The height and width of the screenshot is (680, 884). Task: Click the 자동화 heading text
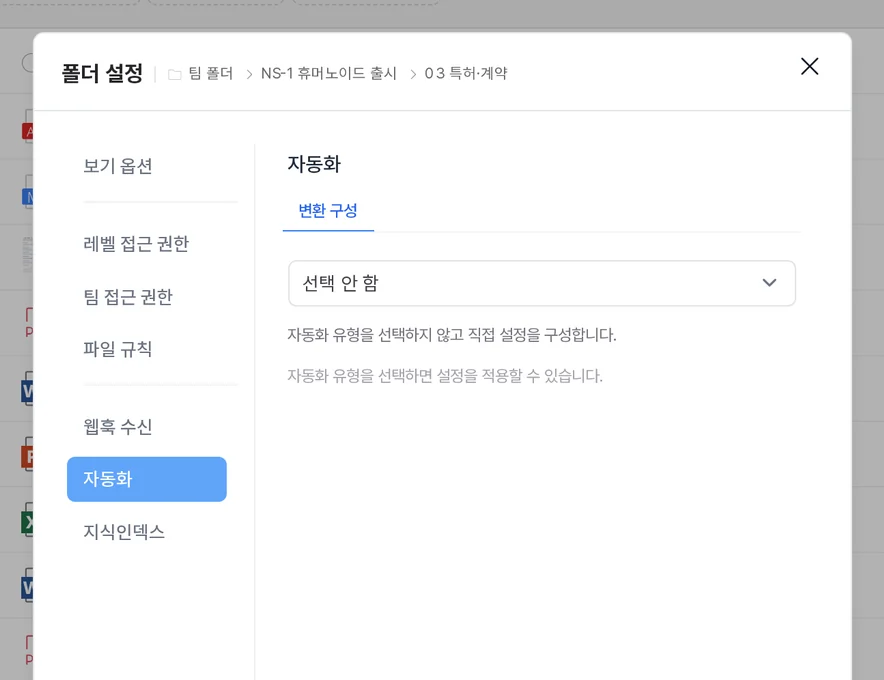314,164
